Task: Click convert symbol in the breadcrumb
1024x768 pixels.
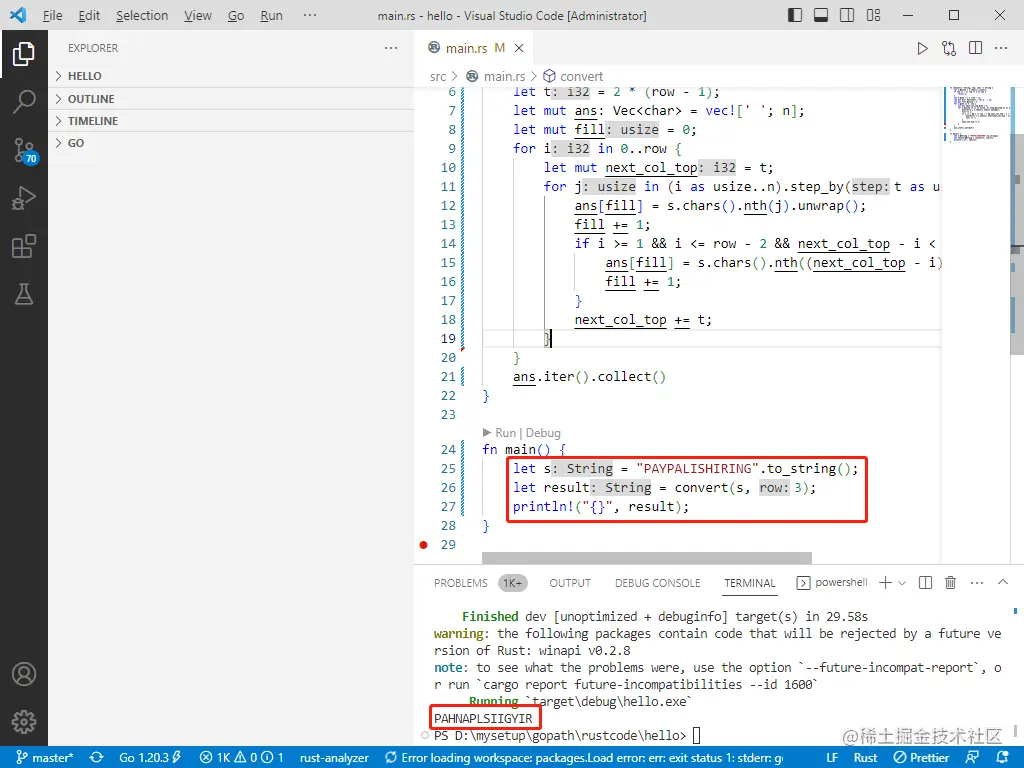Action: pyautogui.click(x=581, y=76)
